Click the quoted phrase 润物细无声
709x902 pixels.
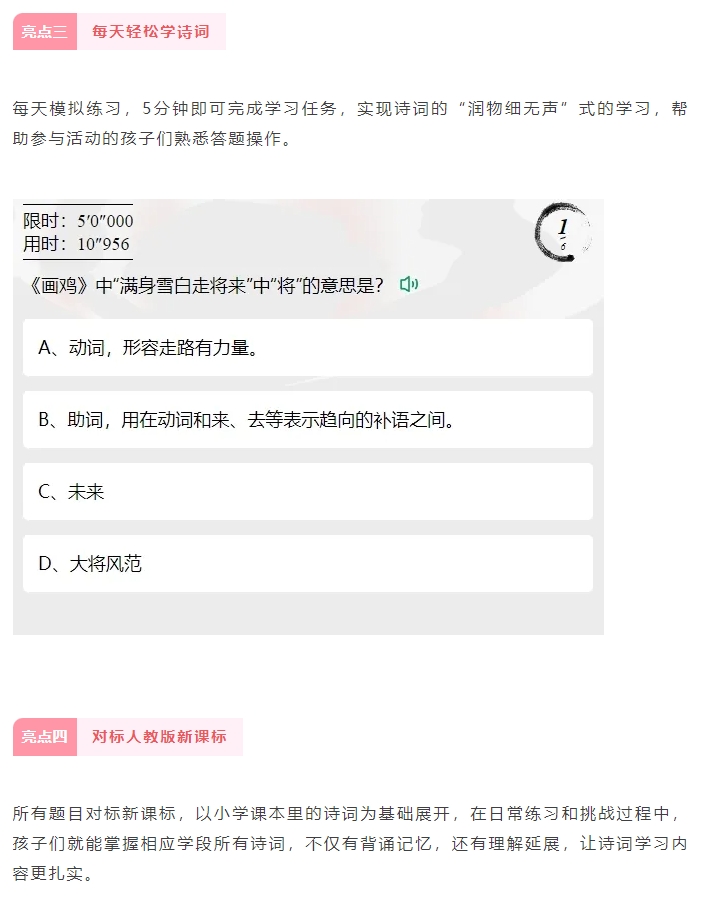tap(512, 109)
